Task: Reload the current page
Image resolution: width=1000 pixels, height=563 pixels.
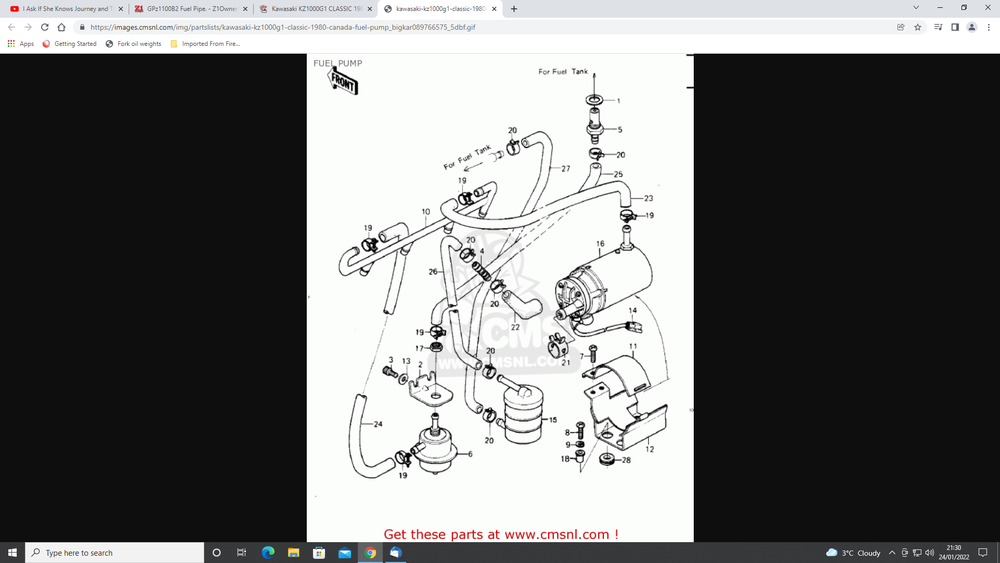Action: tap(45, 27)
